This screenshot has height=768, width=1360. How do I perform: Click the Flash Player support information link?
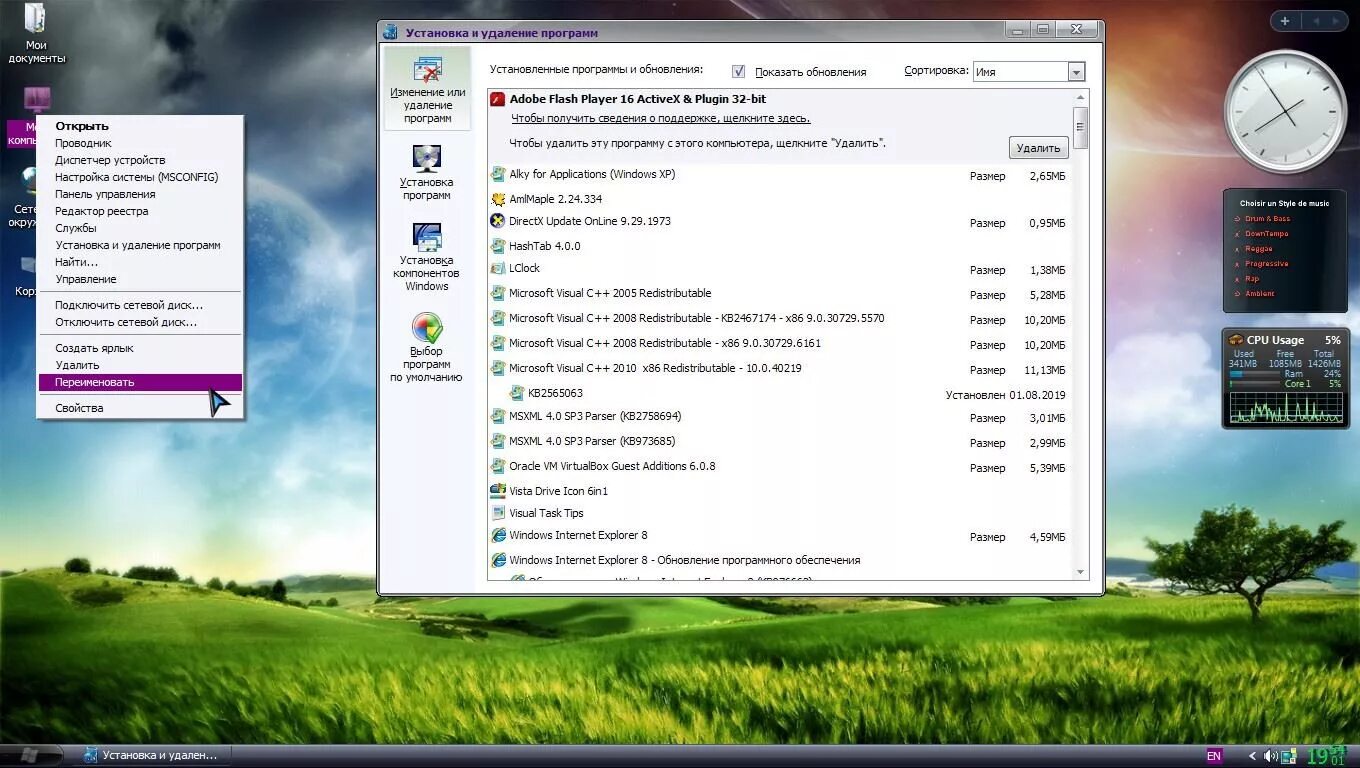(661, 118)
